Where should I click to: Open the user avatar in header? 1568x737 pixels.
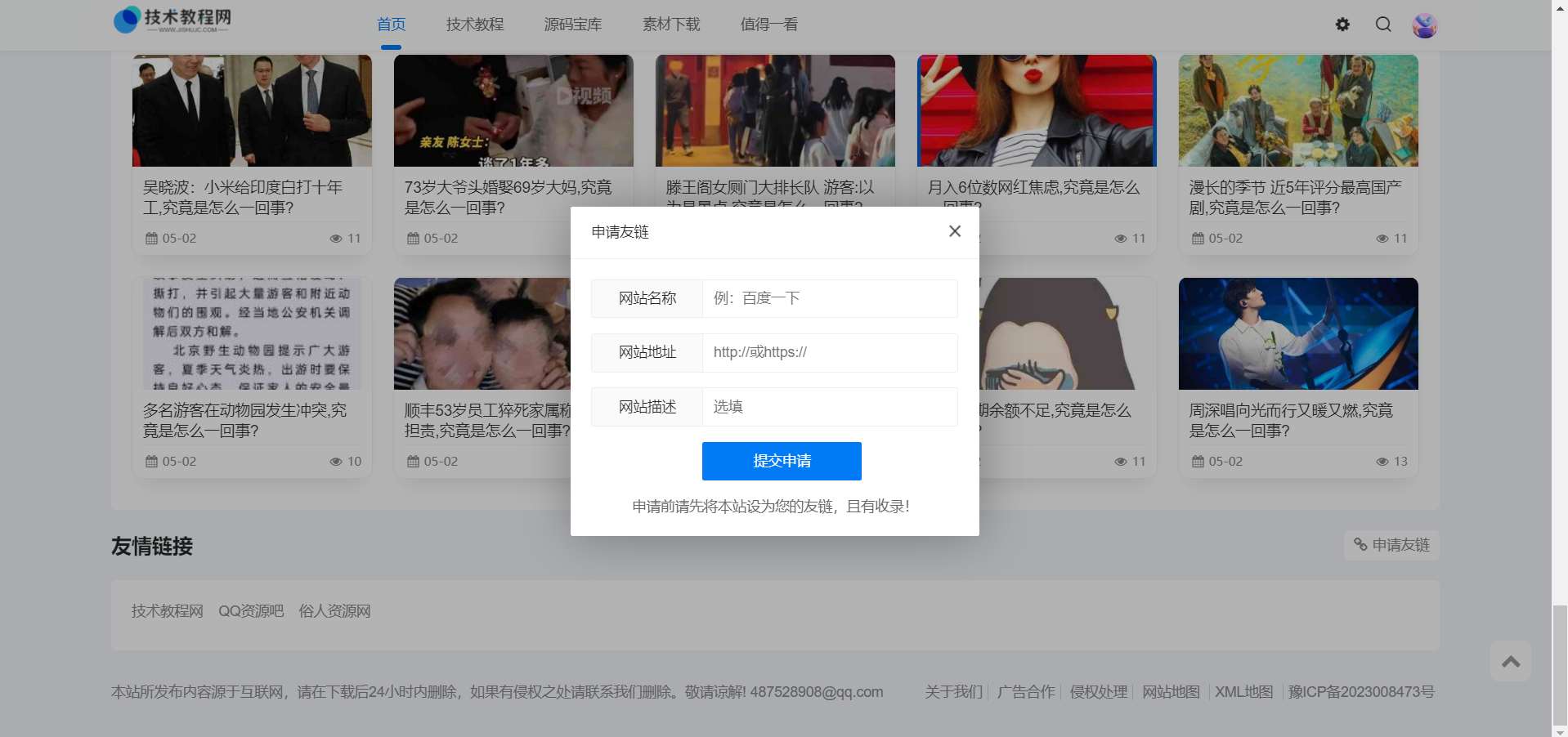point(1425,25)
